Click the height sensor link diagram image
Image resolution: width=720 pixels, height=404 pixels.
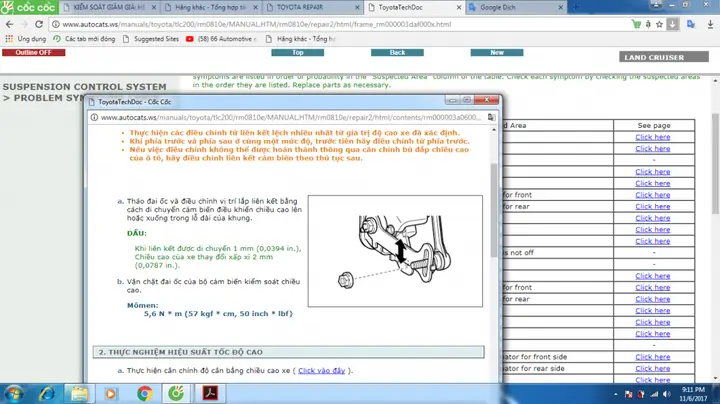(x=395, y=251)
